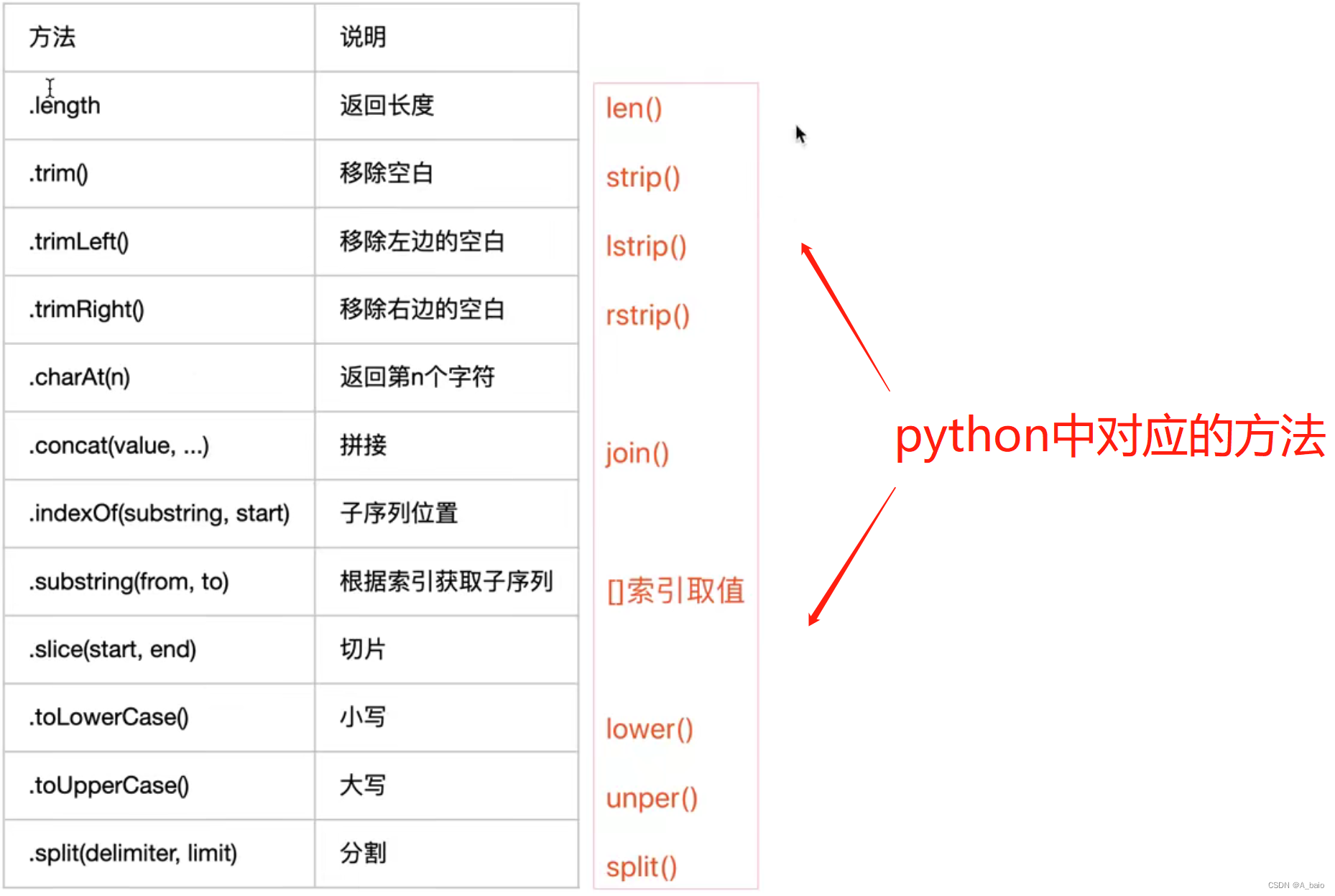Click the split() Python equivalent
Viewport: 1335px width, 896px height.
[x=642, y=867]
